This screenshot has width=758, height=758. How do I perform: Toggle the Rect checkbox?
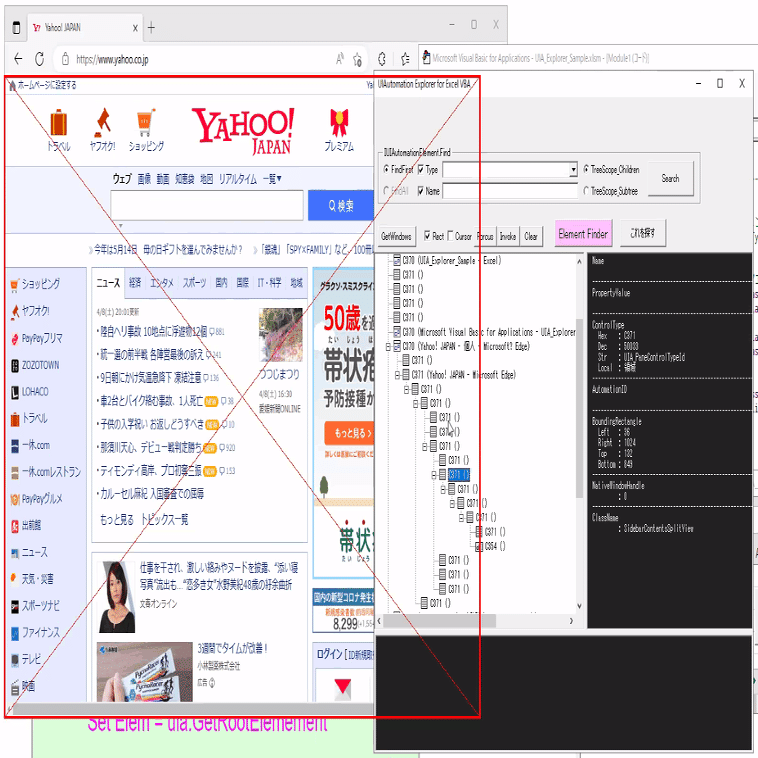(x=427, y=235)
